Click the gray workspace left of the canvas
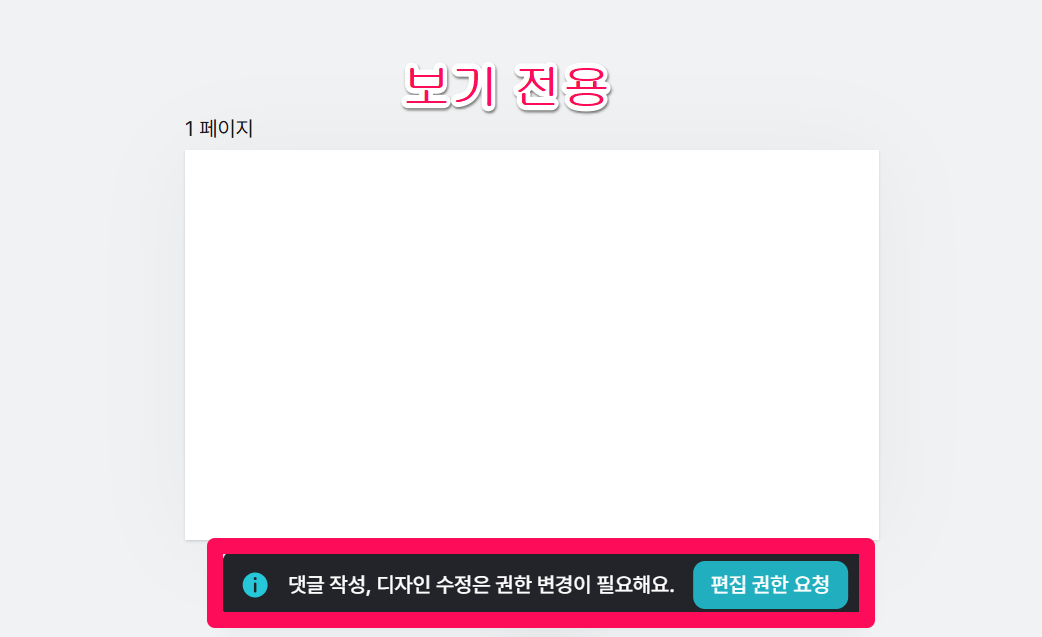This screenshot has width=1042, height=637. point(92,345)
